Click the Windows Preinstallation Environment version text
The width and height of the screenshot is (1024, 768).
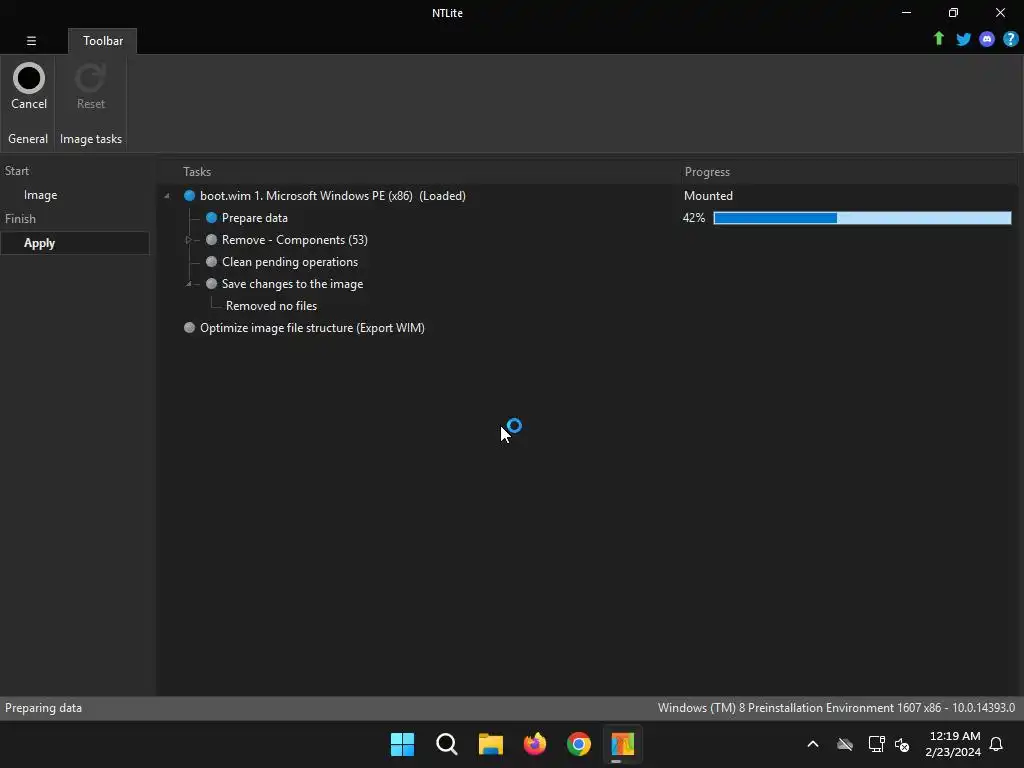[x=836, y=708]
